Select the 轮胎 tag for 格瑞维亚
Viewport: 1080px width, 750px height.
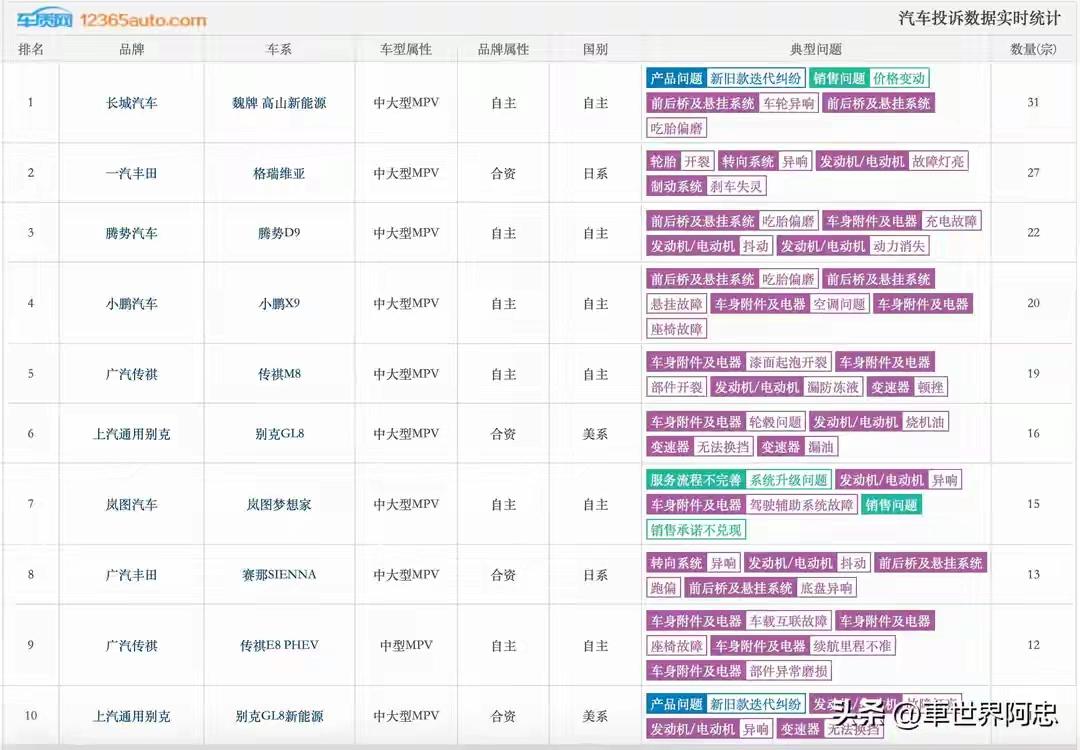(663, 161)
